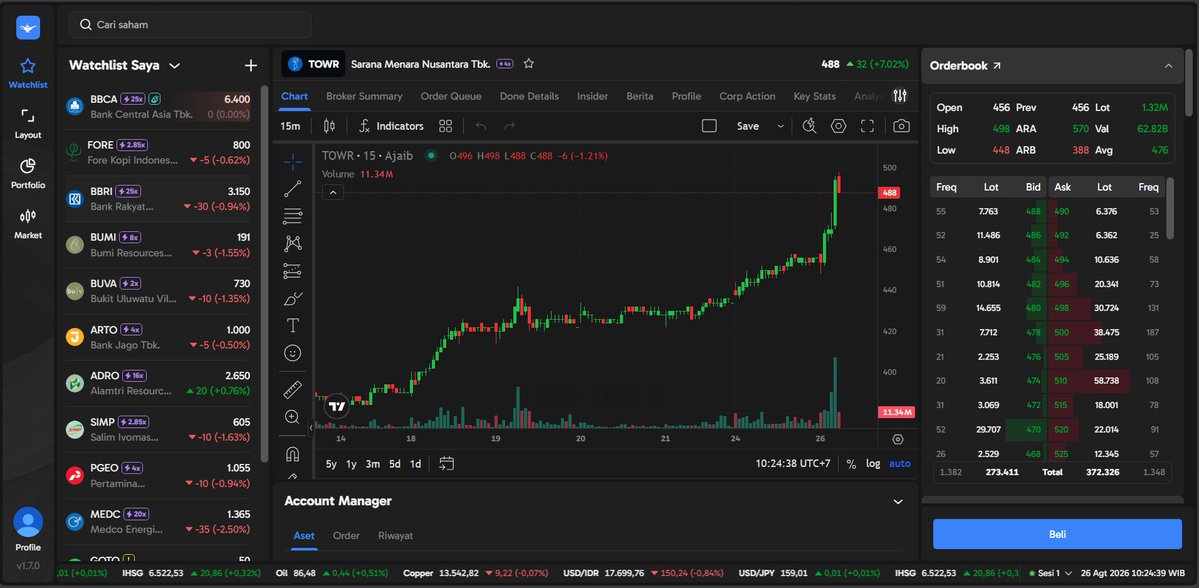This screenshot has height=588, width=1199.
Task: Enter fullscreen chart mode
Action: [867, 126]
